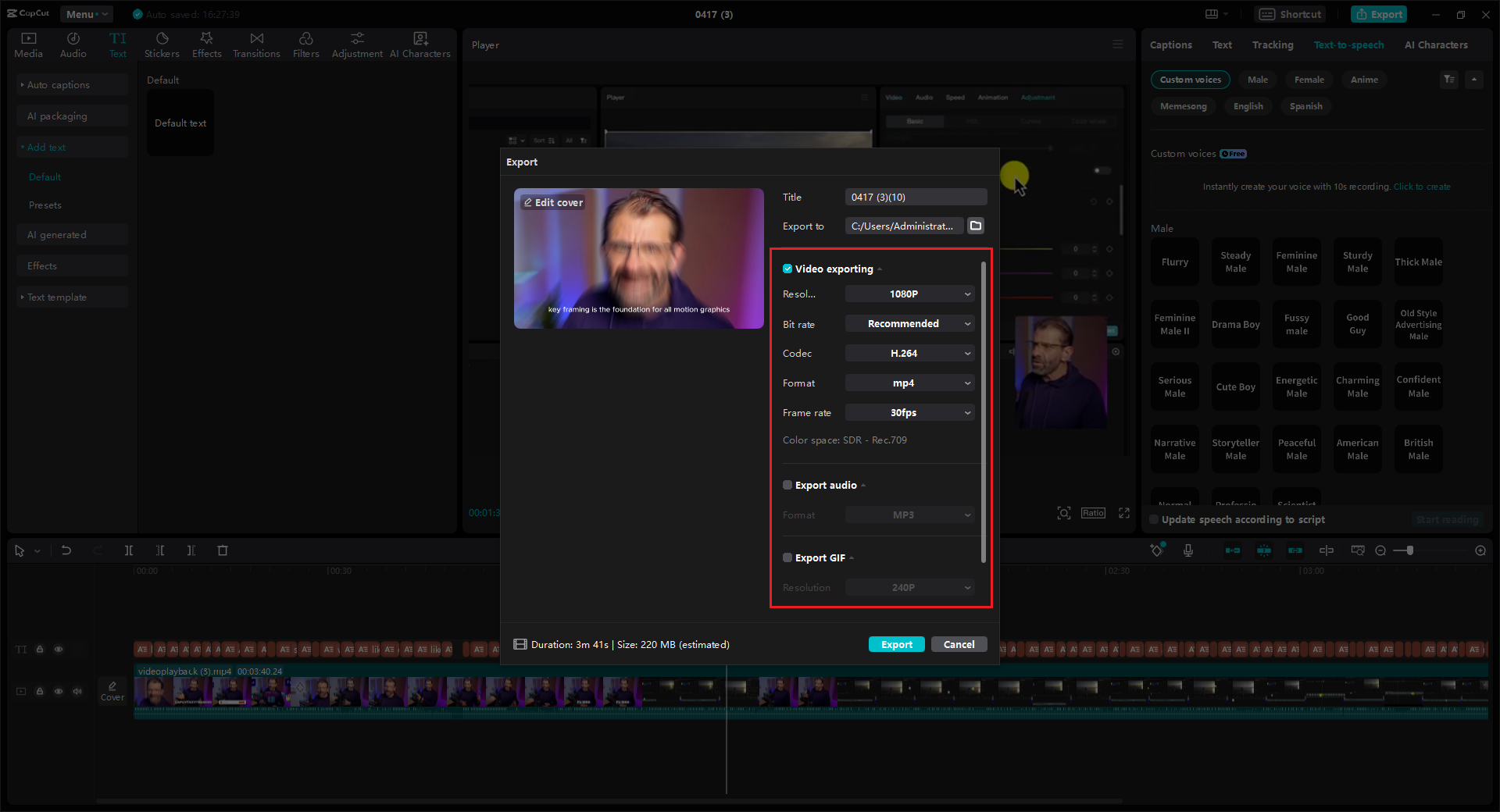Open the AI Characters panel
Screen dimensions: 1500x812
coord(420,43)
